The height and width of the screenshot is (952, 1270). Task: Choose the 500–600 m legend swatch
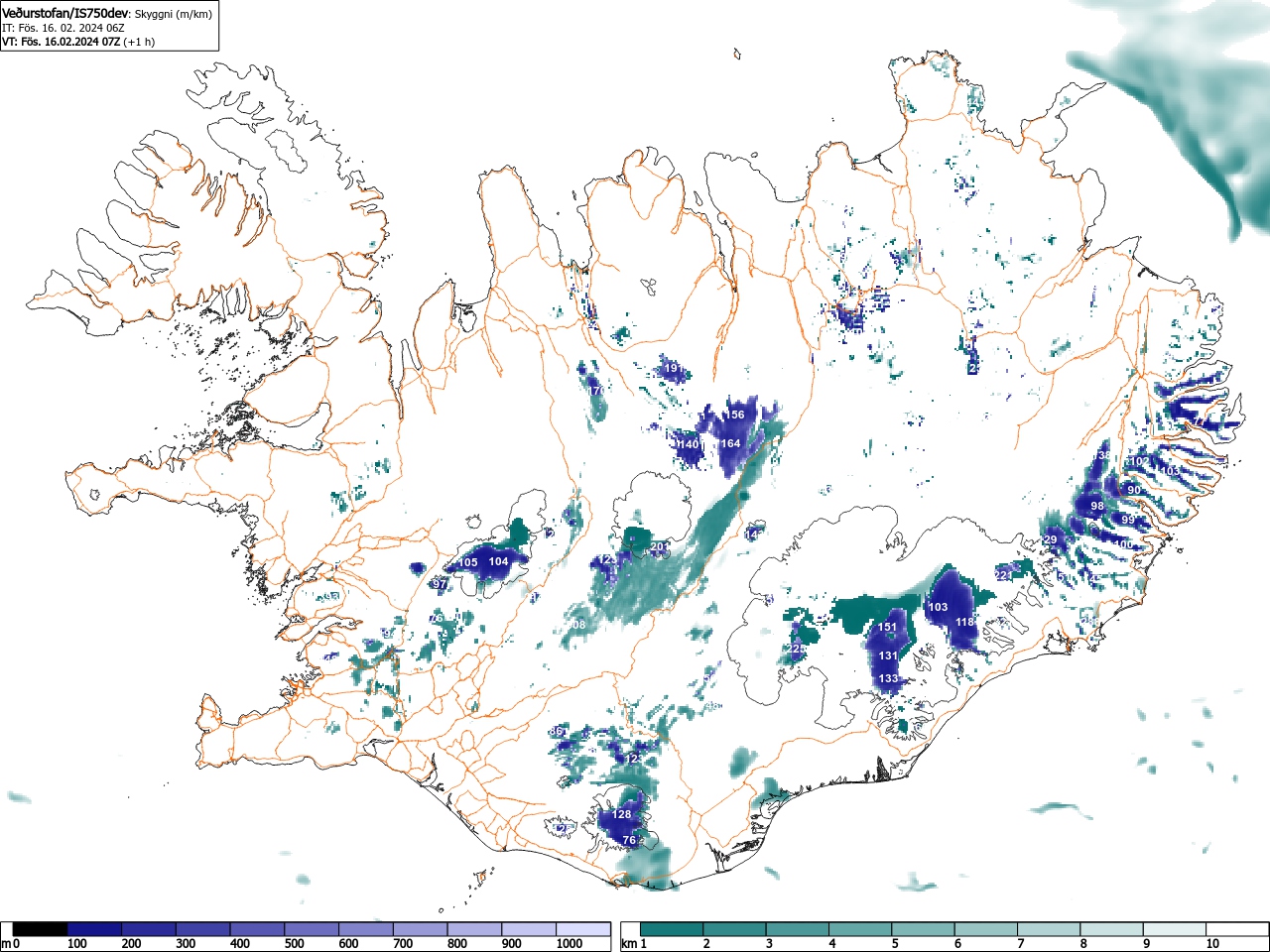click(x=312, y=929)
